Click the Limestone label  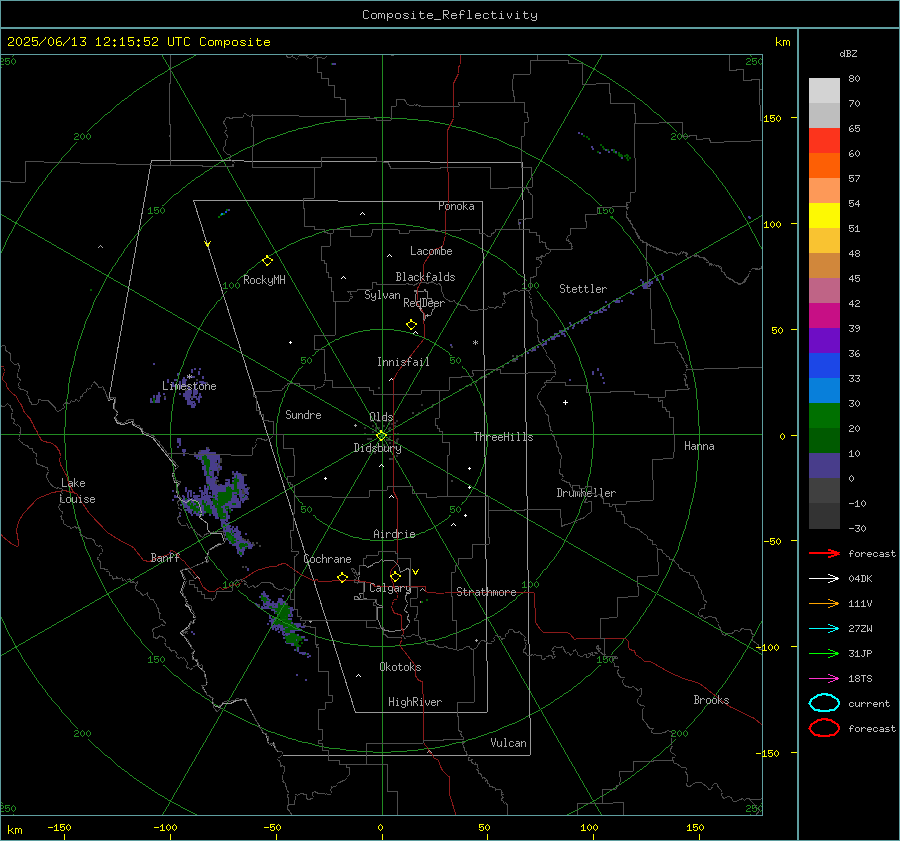(x=189, y=386)
